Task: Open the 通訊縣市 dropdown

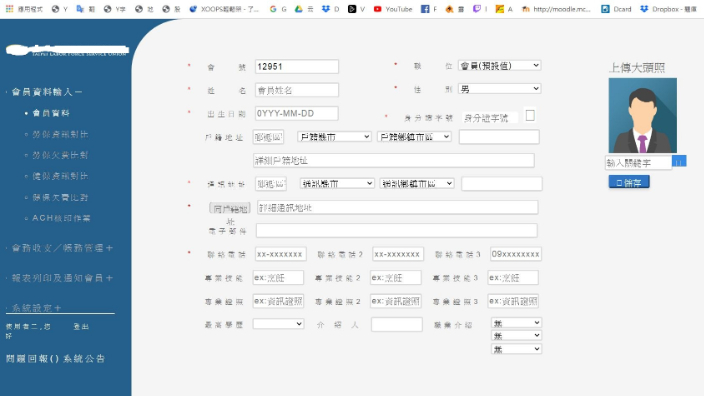Action: point(337,183)
